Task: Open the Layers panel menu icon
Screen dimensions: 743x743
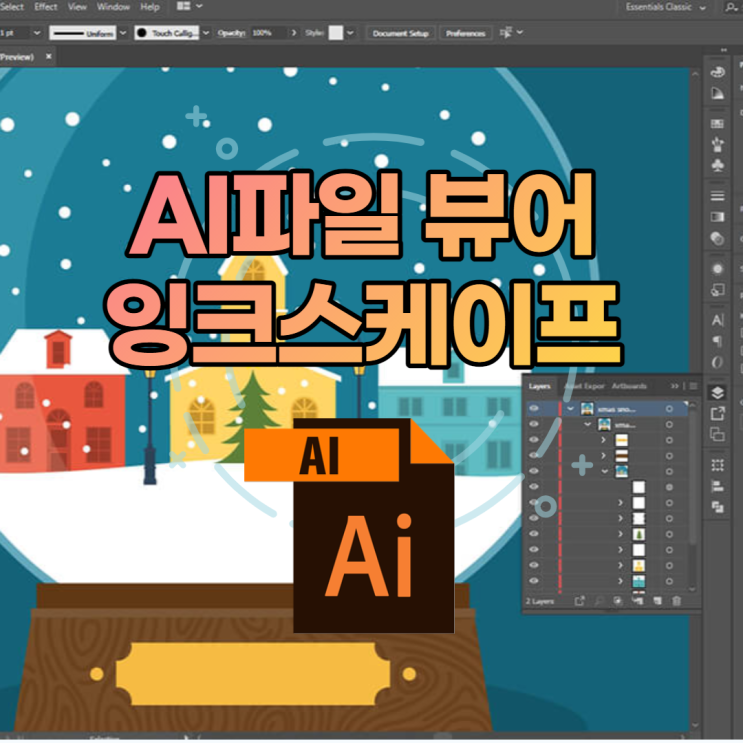Action: pos(693,386)
